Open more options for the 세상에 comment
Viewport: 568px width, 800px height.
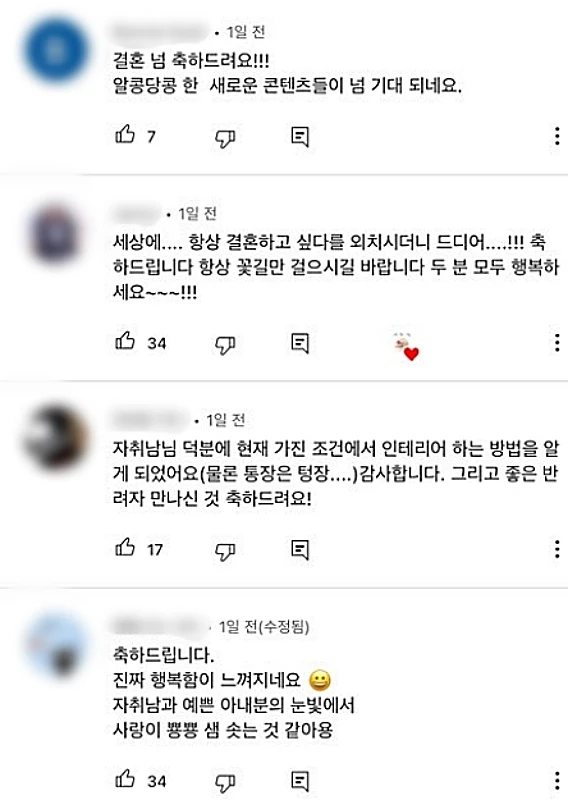click(x=557, y=343)
